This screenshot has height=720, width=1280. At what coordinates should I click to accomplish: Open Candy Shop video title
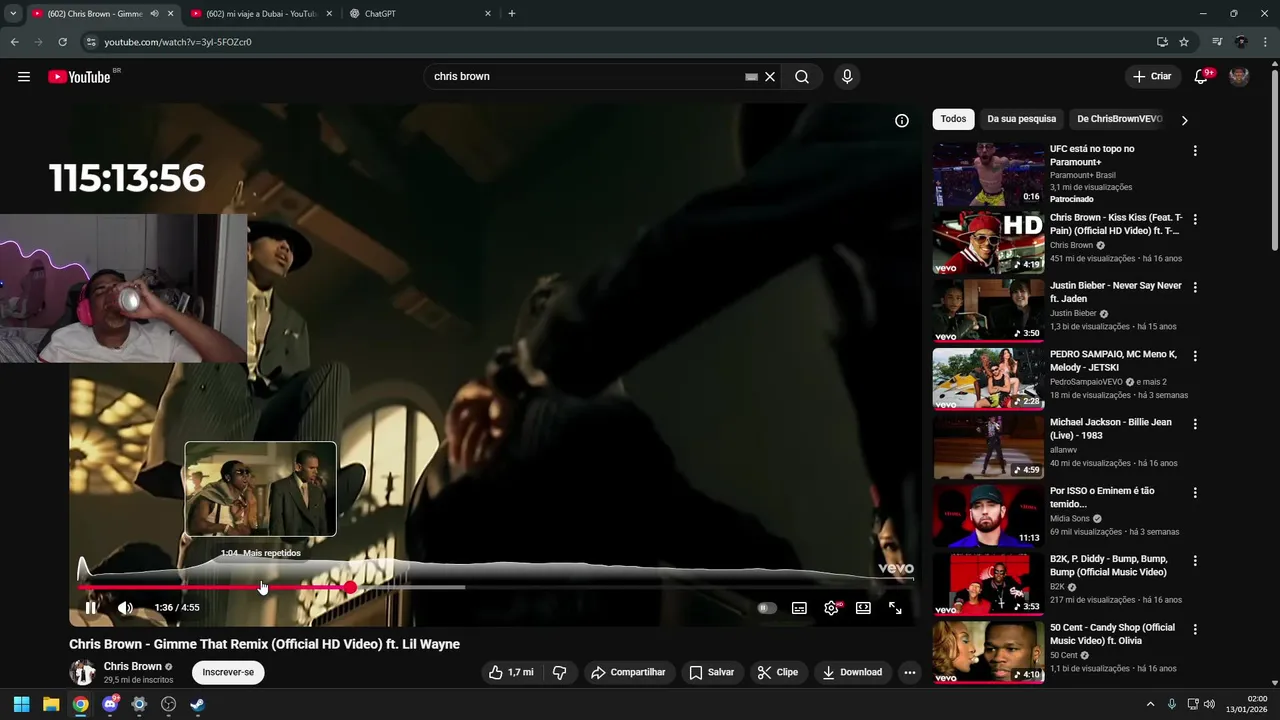click(x=1113, y=634)
